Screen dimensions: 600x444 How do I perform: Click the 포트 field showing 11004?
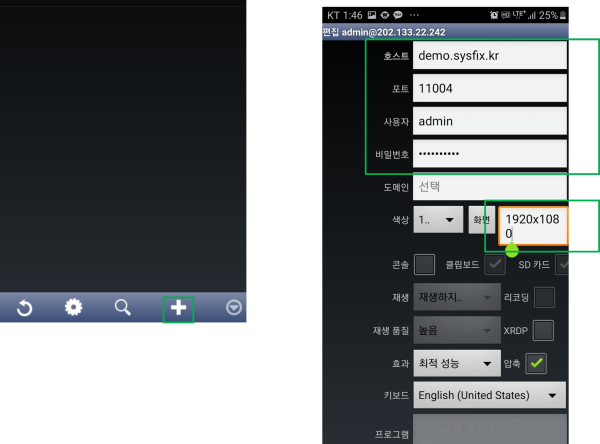coord(490,88)
